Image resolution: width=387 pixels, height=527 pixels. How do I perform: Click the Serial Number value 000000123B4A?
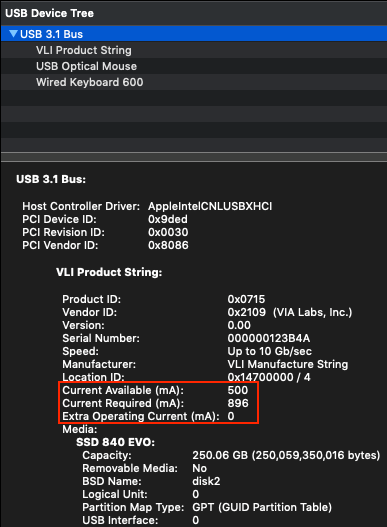(269, 338)
